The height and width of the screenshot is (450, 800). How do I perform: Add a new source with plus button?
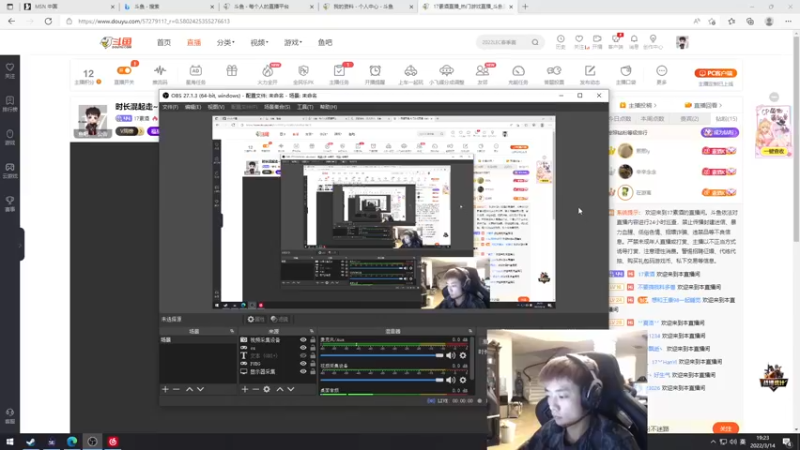[x=245, y=389]
